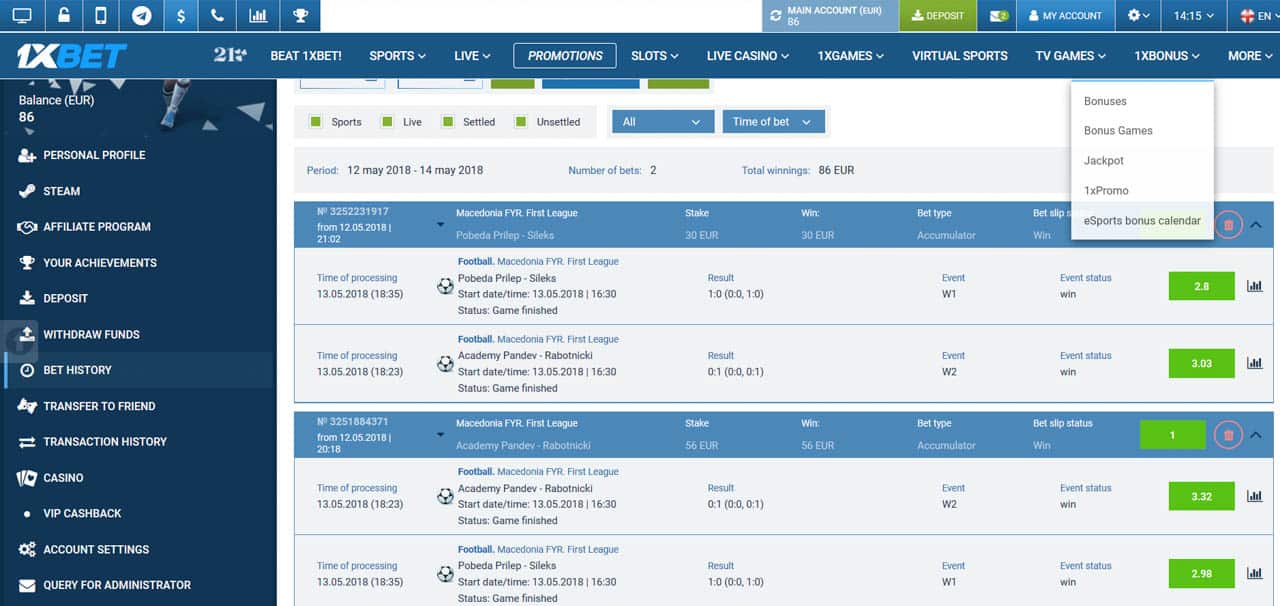Open Withdraw Funds in sidebar
Screen dimensions: 1280x606
(x=91, y=334)
